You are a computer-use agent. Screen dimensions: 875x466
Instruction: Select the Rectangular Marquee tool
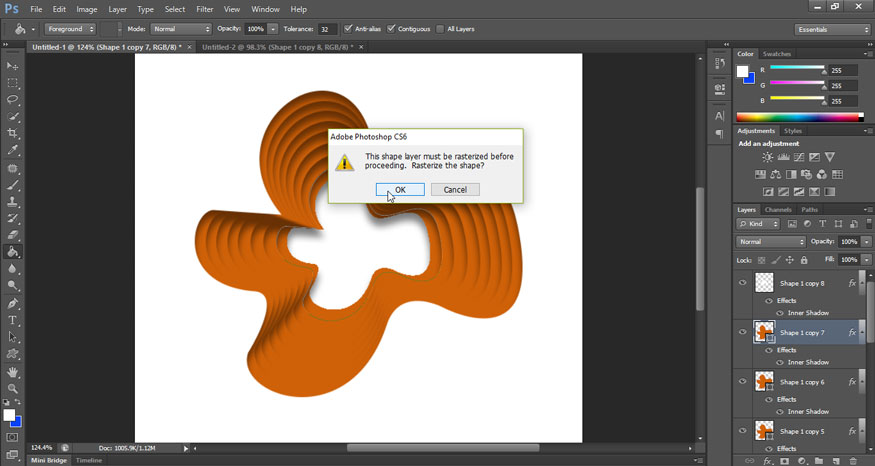(x=12, y=83)
